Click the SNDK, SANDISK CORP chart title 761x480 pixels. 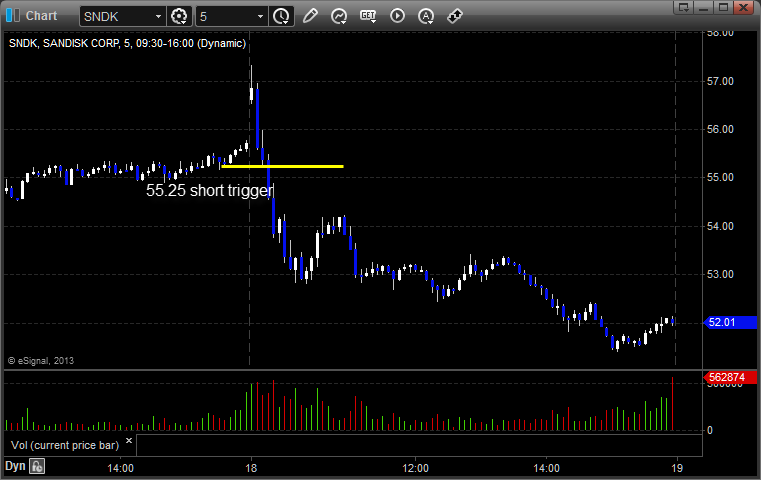[127, 43]
